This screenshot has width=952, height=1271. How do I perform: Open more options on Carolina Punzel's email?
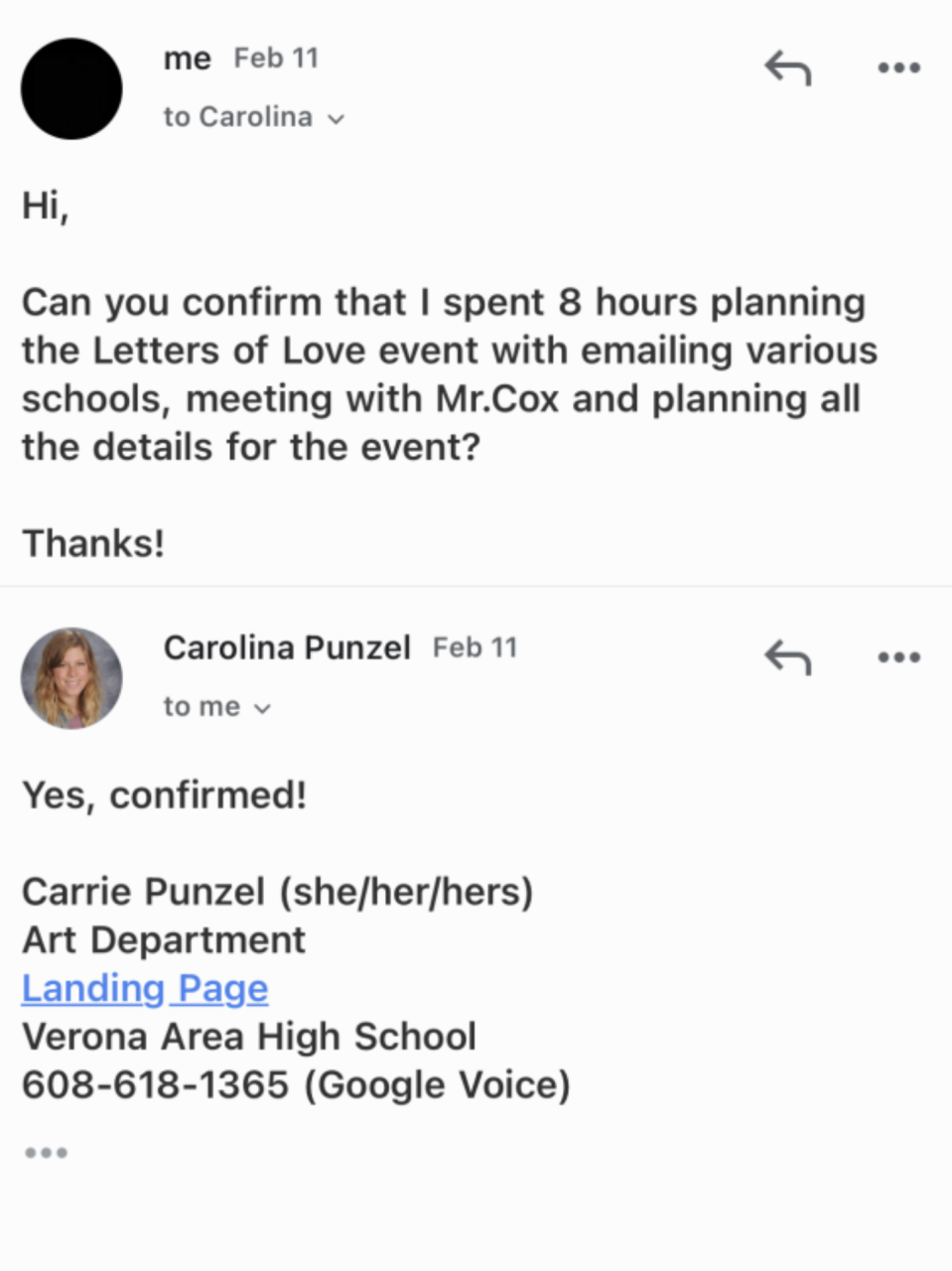pos(899,657)
